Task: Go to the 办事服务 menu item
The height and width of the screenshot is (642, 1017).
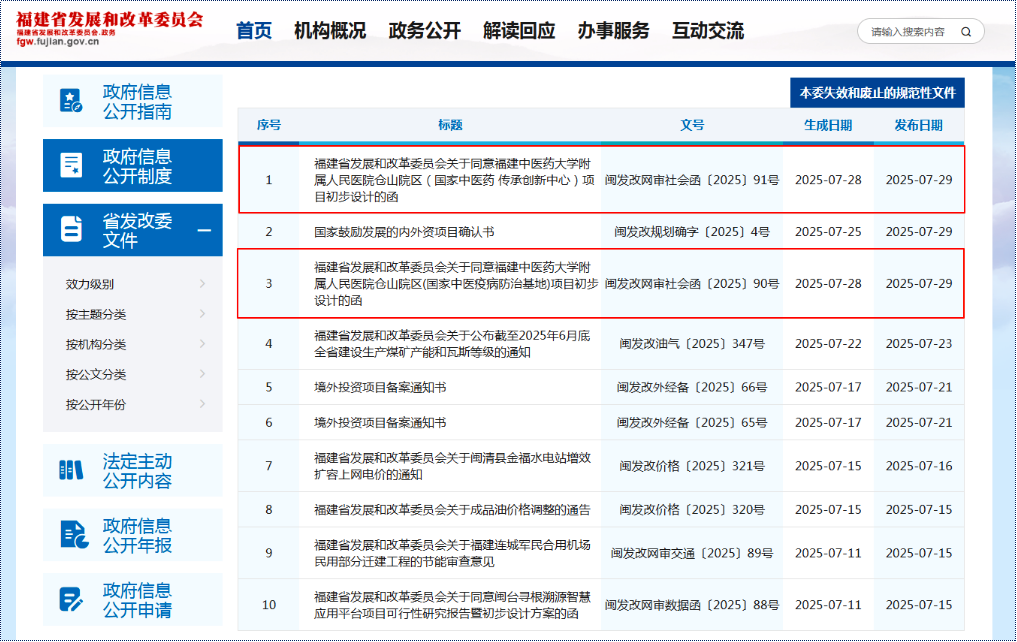Action: (613, 31)
